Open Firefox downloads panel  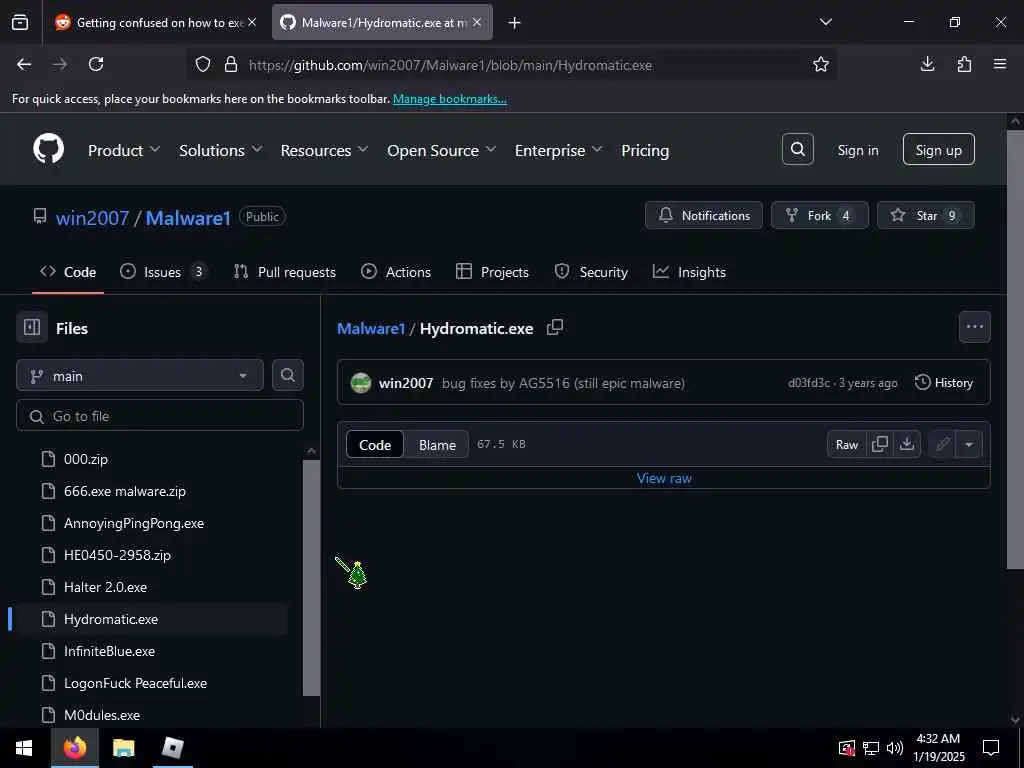pyautogui.click(x=927, y=64)
